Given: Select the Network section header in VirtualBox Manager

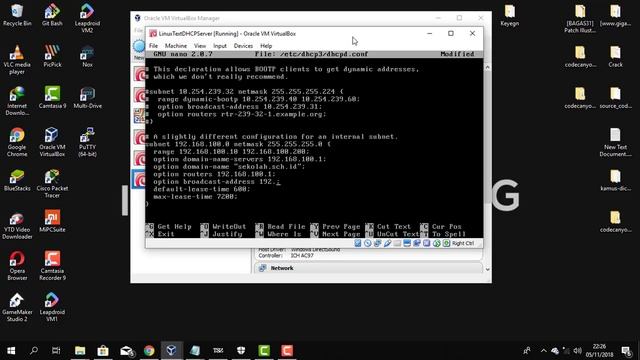Looking at the screenshot, I should [x=369, y=268].
